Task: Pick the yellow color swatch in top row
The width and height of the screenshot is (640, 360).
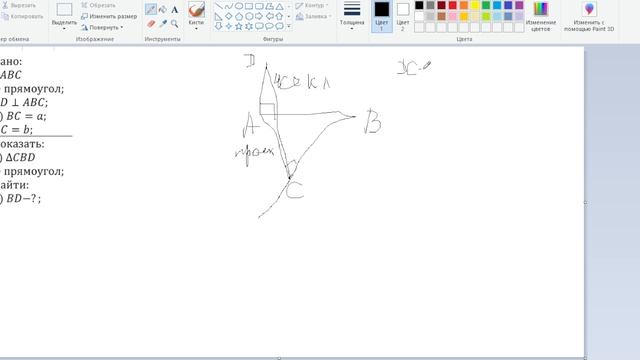Action: (x=475, y=5)
